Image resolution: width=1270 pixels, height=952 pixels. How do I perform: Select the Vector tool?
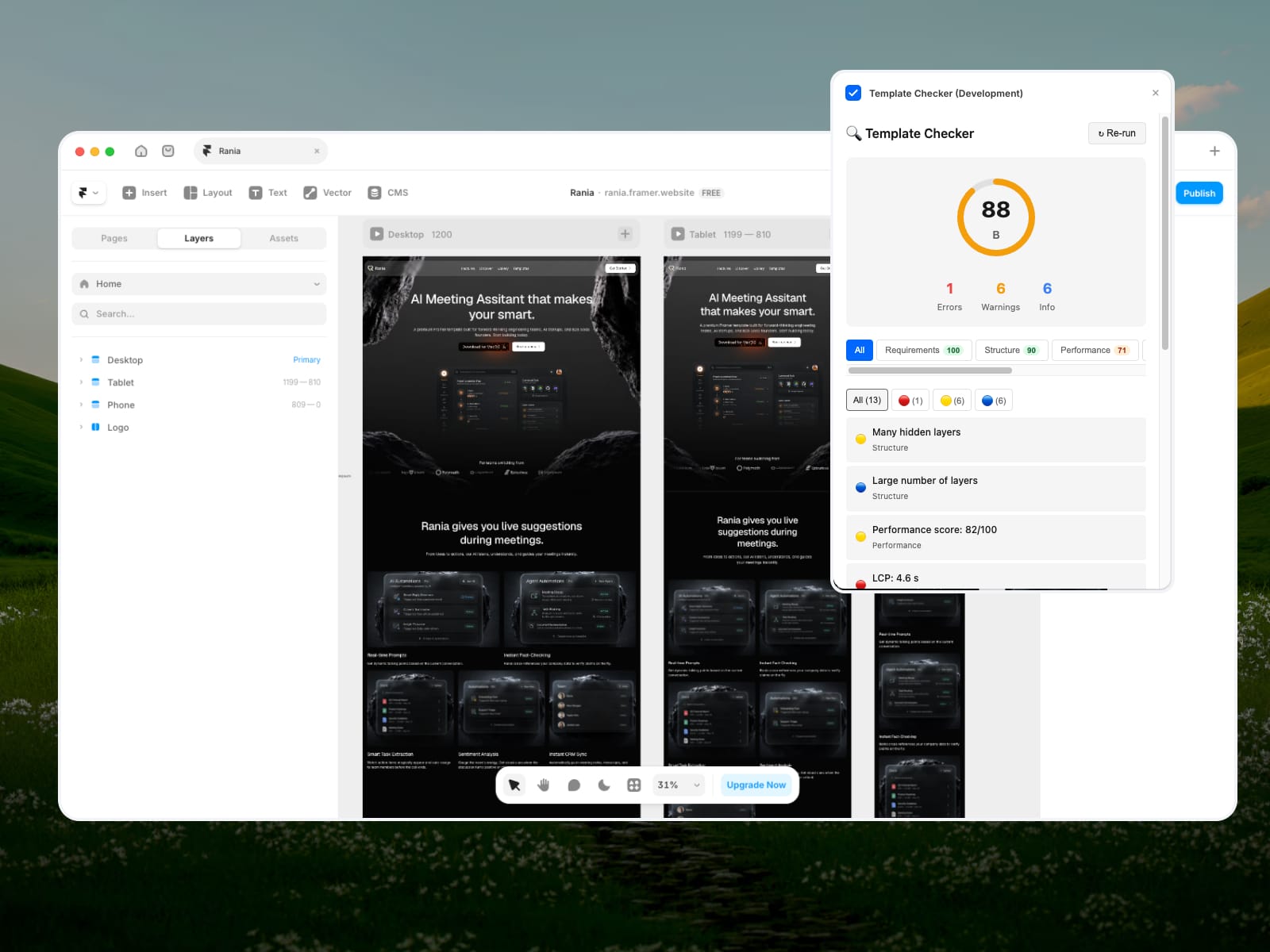point(327,193)
